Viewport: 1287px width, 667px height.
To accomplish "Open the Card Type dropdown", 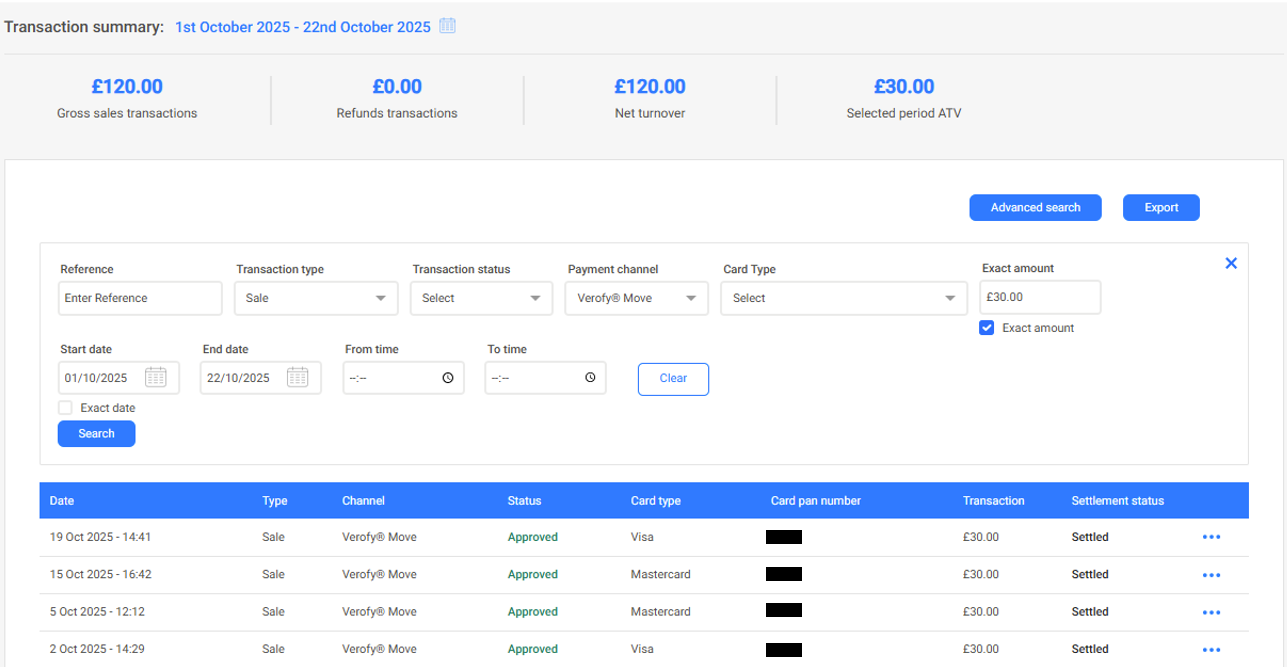I will click(x=843, y=298).
